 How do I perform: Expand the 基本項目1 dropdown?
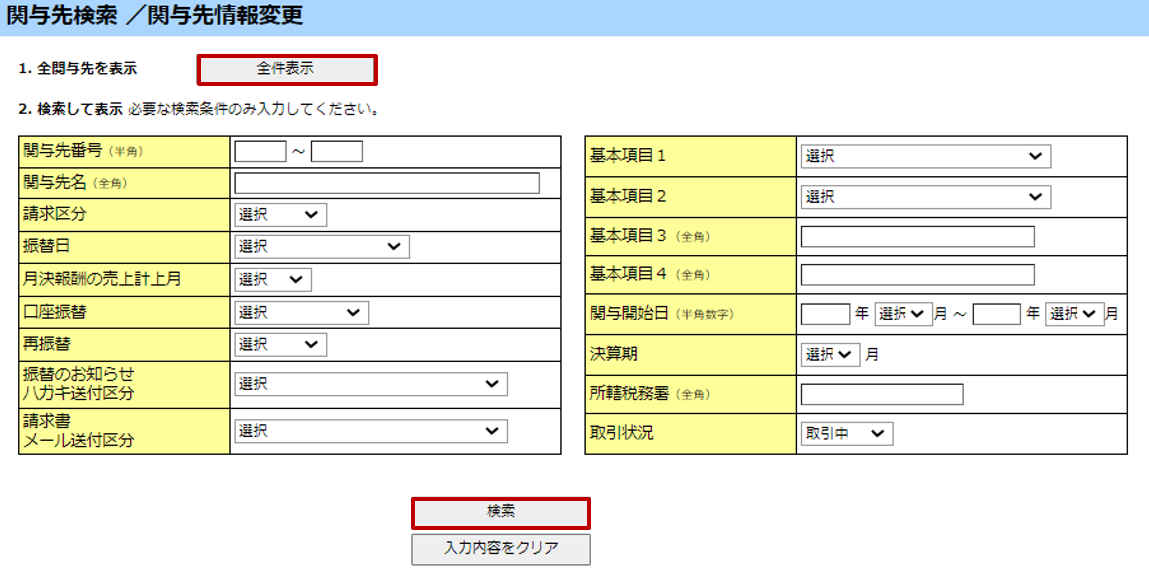[x=925, y=156]
